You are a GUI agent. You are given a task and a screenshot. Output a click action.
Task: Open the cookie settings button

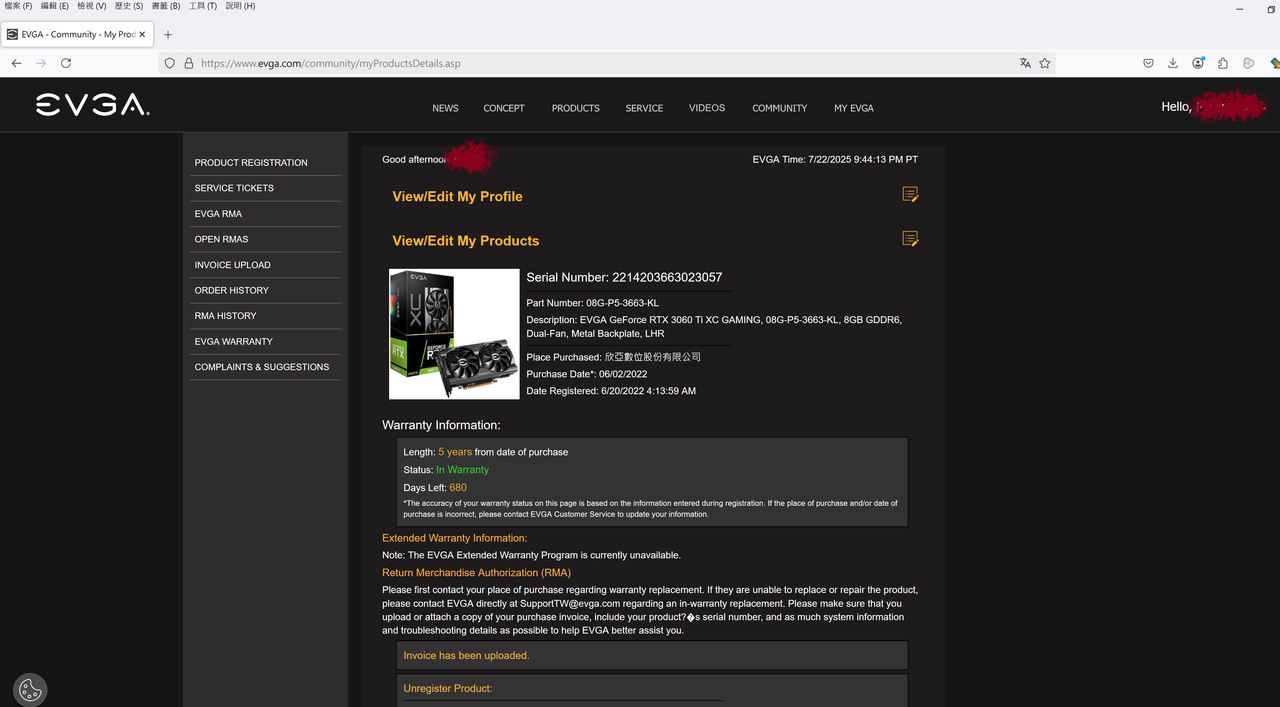click(30, 689)
